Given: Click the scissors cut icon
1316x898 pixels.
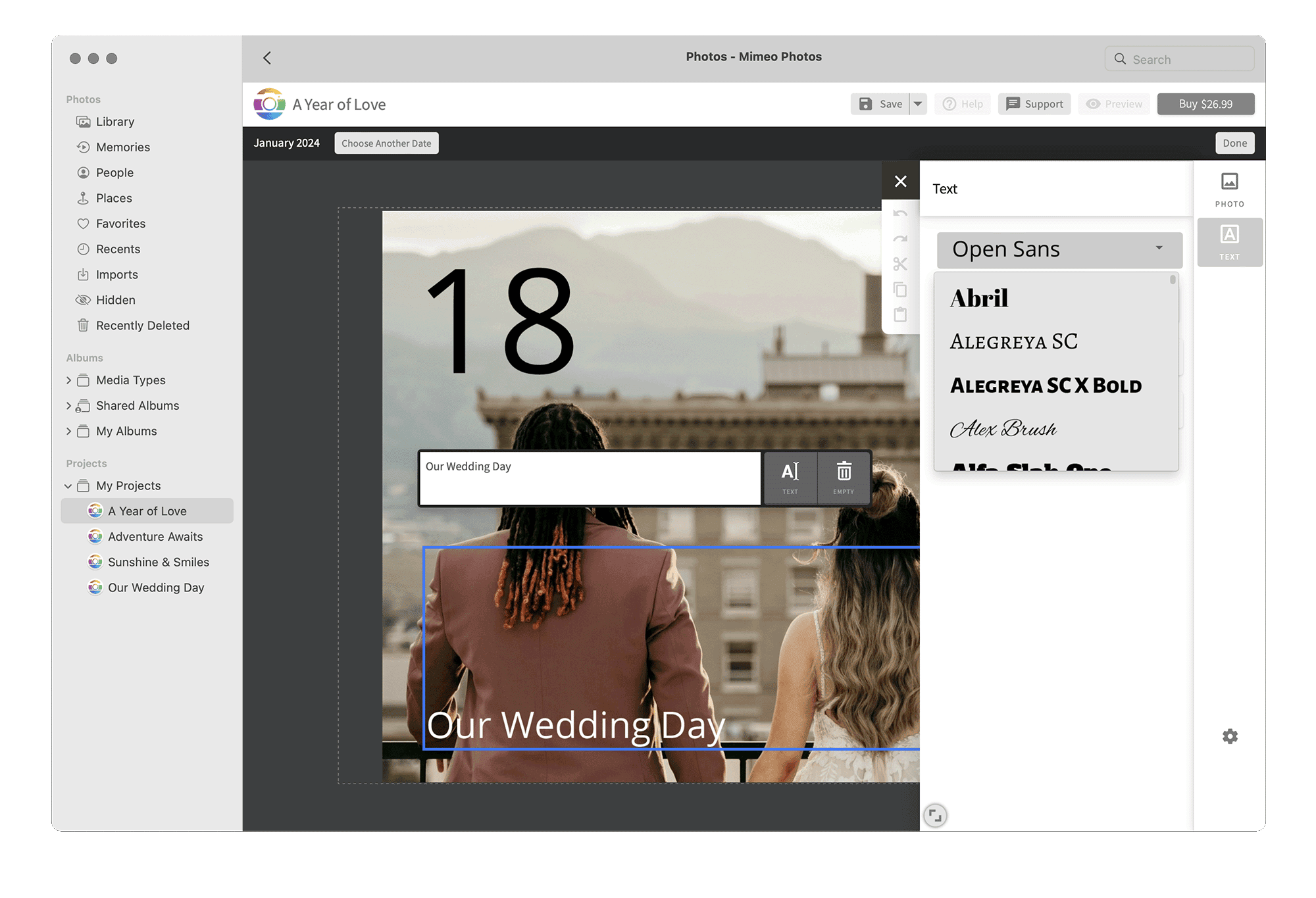Looking at the screenshot, I should 900,265.
